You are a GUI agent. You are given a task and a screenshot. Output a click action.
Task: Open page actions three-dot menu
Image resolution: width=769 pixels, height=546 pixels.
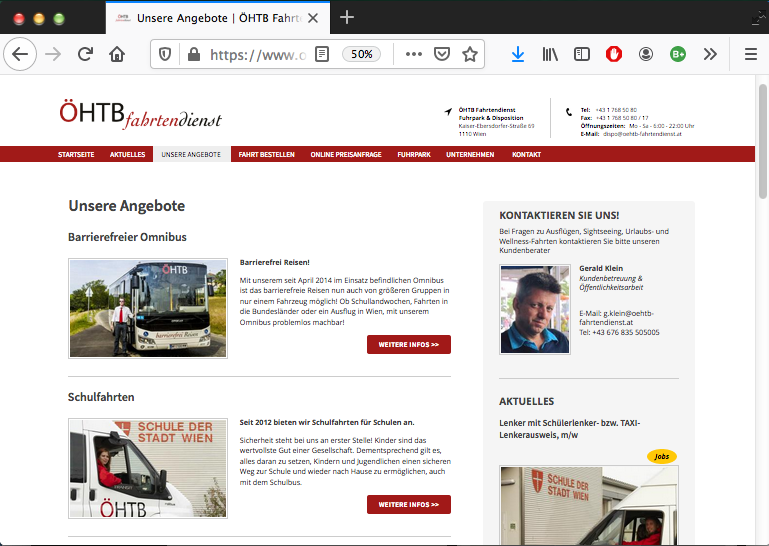click(413, 54)
